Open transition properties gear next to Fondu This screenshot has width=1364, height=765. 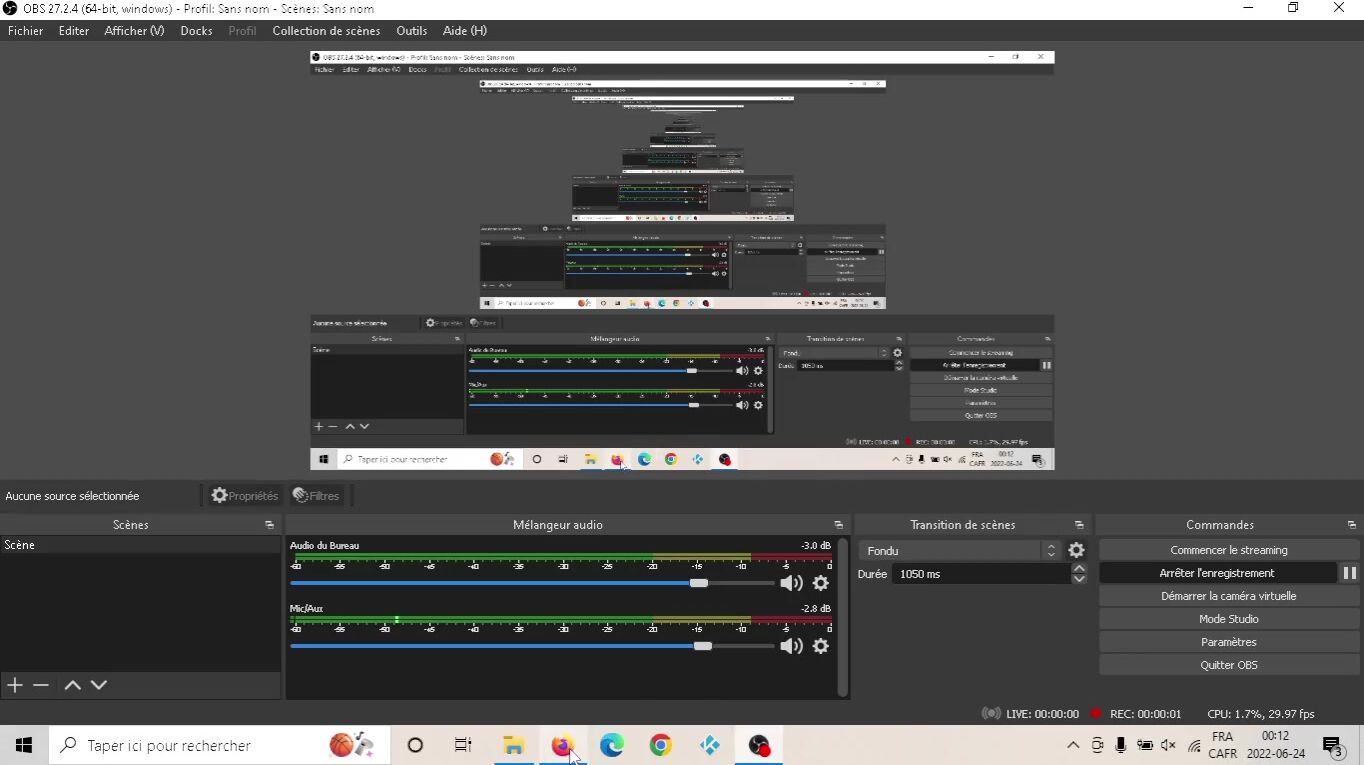click(1076, 550)
